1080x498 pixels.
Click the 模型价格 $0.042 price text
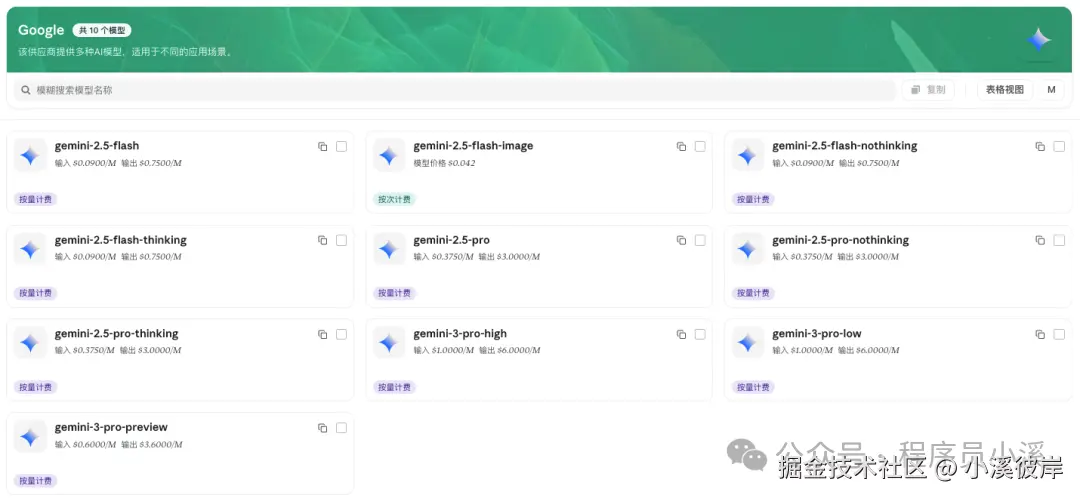(444, 163)
